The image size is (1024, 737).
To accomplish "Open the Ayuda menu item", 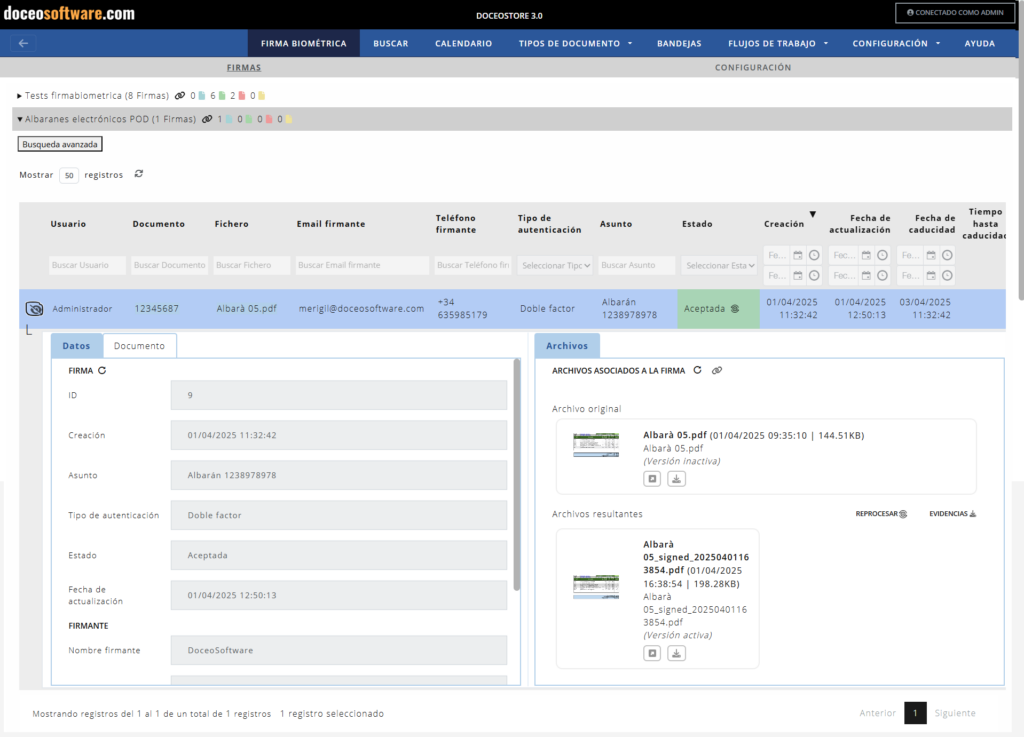I will pyautogui.click(x=980, y=43).
